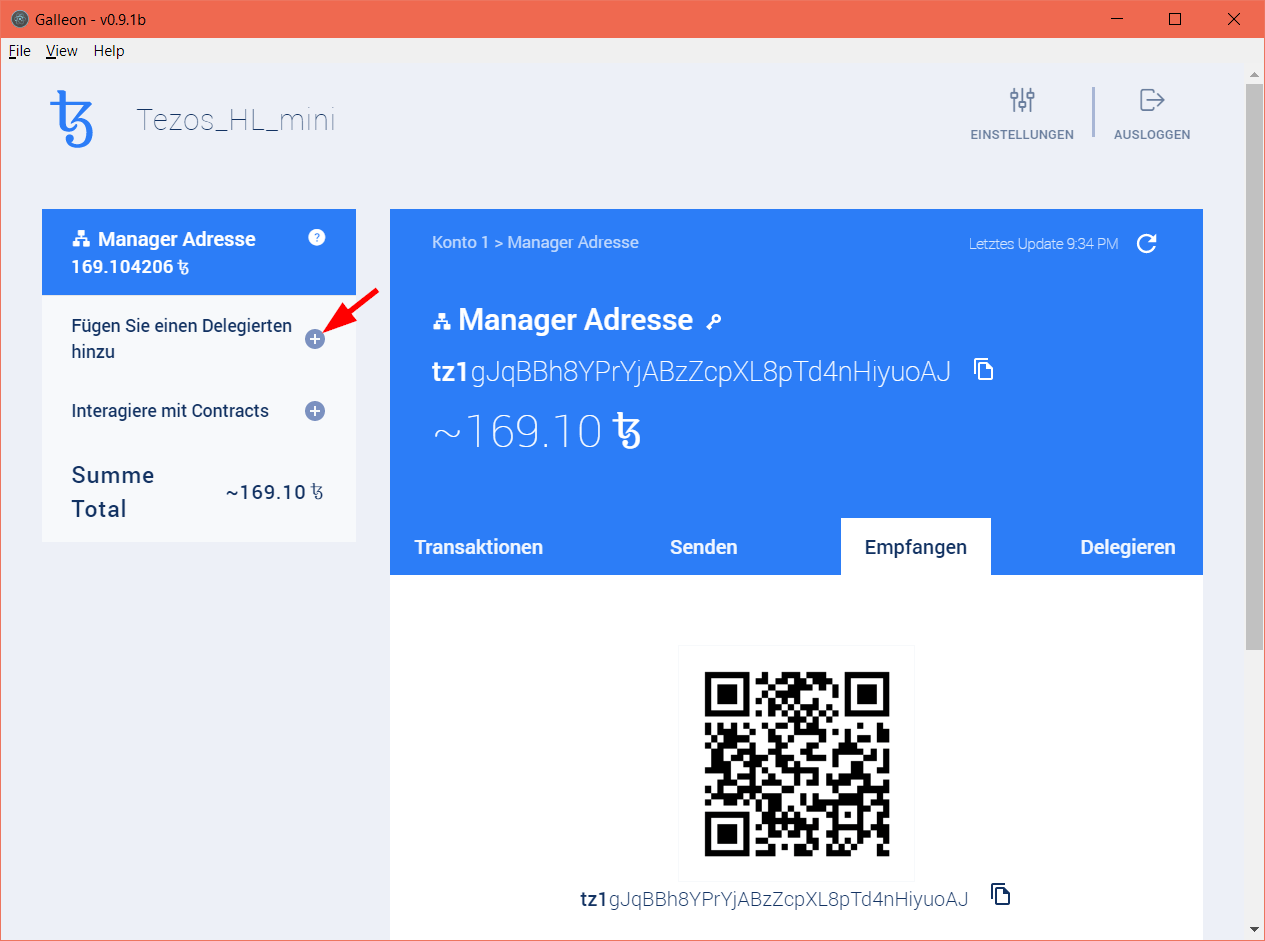Click Letztes Update 9:34 PM text
The image size is (1265, 941).
click(x=1044, y=244)
